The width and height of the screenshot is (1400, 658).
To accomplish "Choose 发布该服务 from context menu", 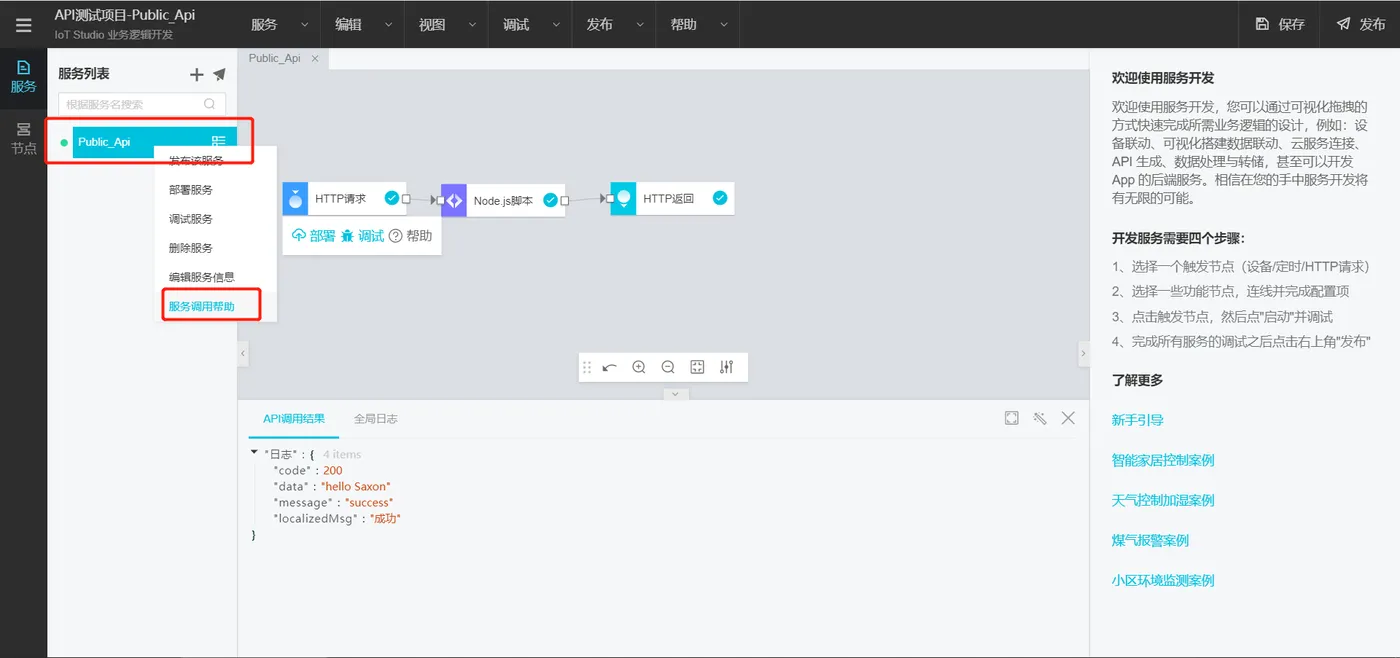I will click(x=196, y=161).
